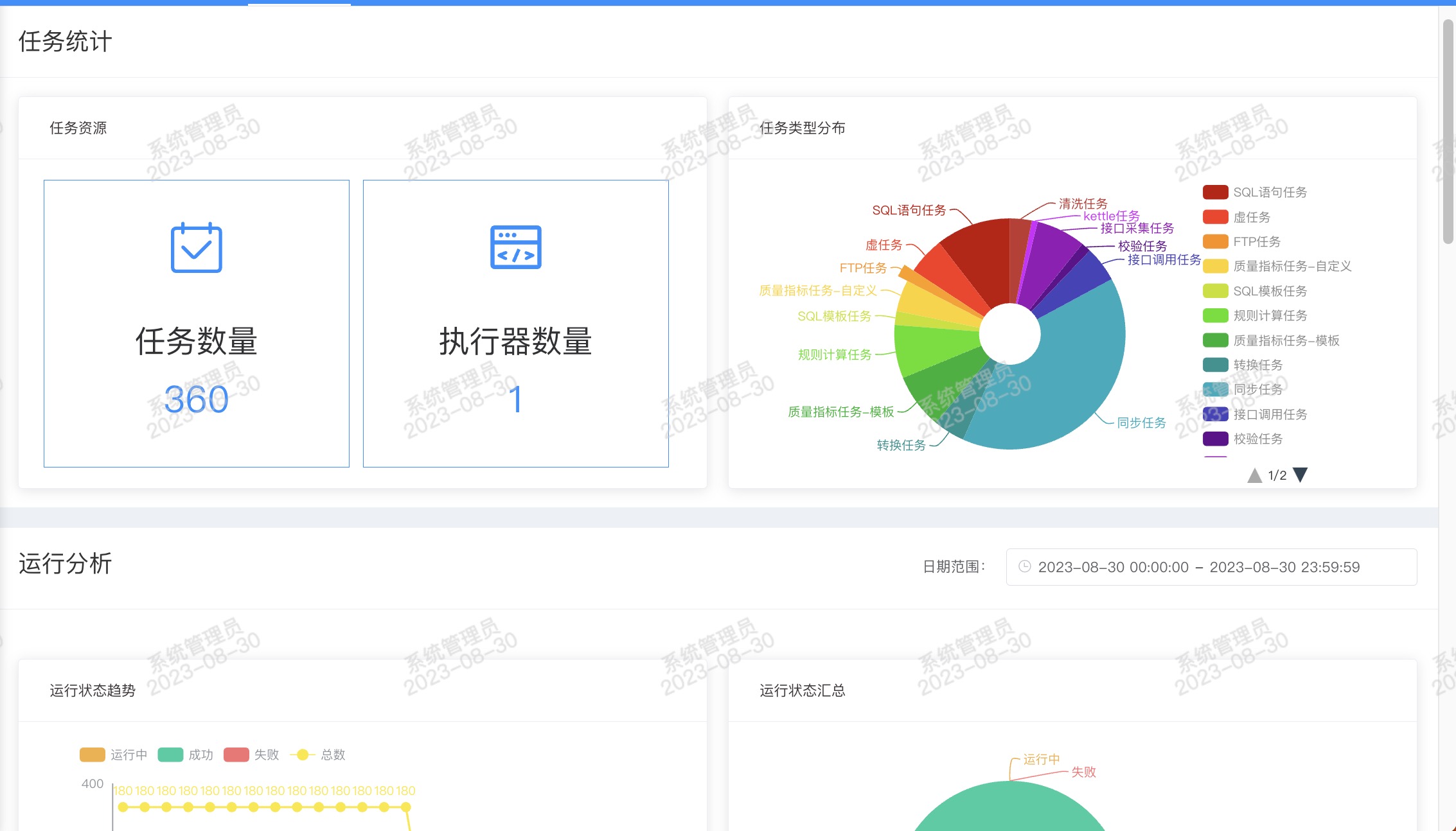Toggle SQL模板任务 legend item
The image size is (1456, 831).
(x=1255, y=291)
